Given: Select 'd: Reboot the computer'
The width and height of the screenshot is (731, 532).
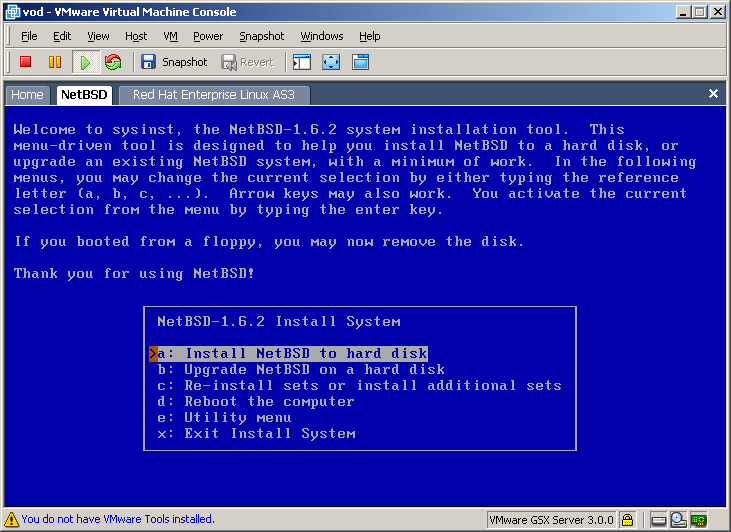Looking at the screenshot, I should click(256, 401).
